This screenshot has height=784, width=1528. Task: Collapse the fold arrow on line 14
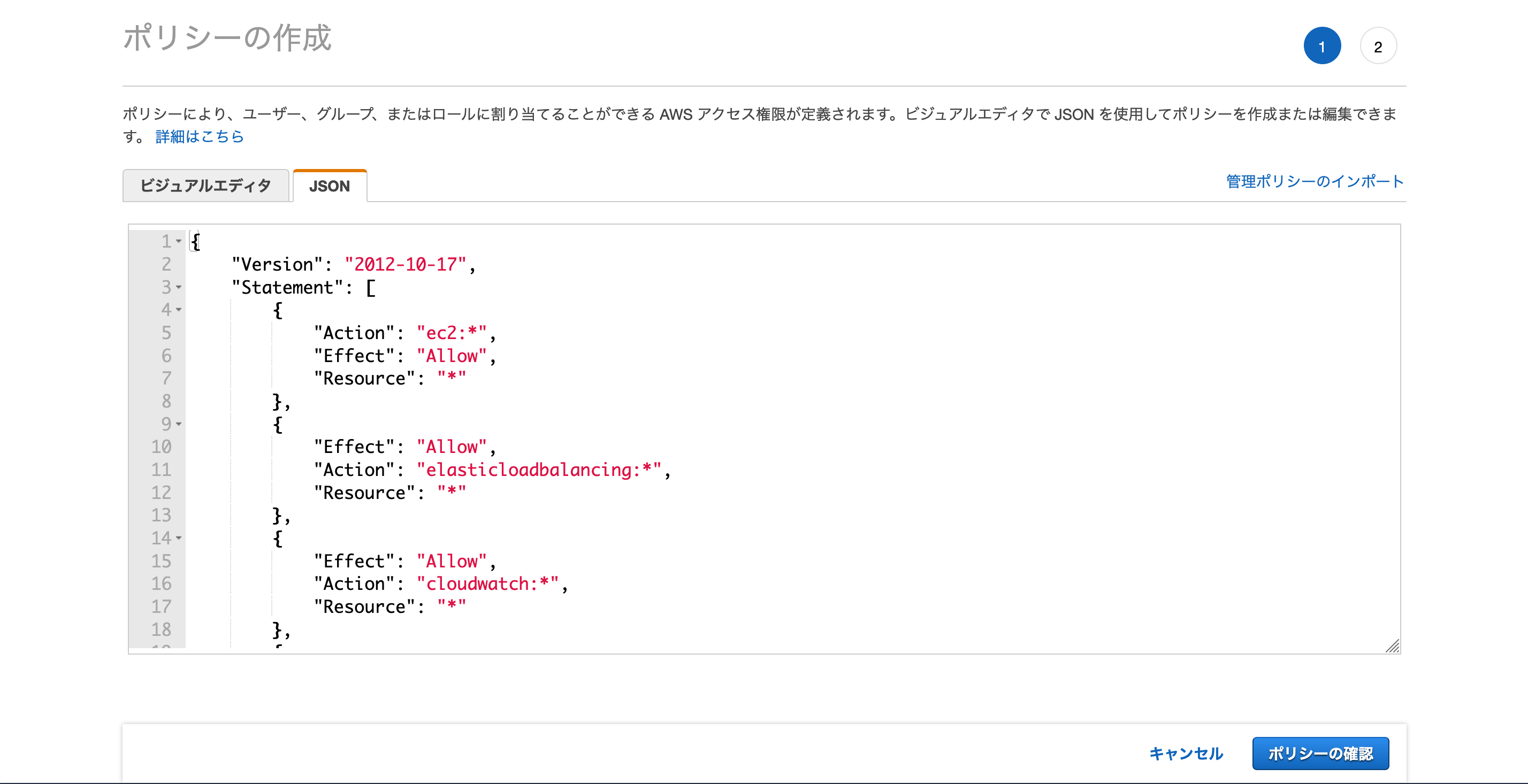(179, 538)
